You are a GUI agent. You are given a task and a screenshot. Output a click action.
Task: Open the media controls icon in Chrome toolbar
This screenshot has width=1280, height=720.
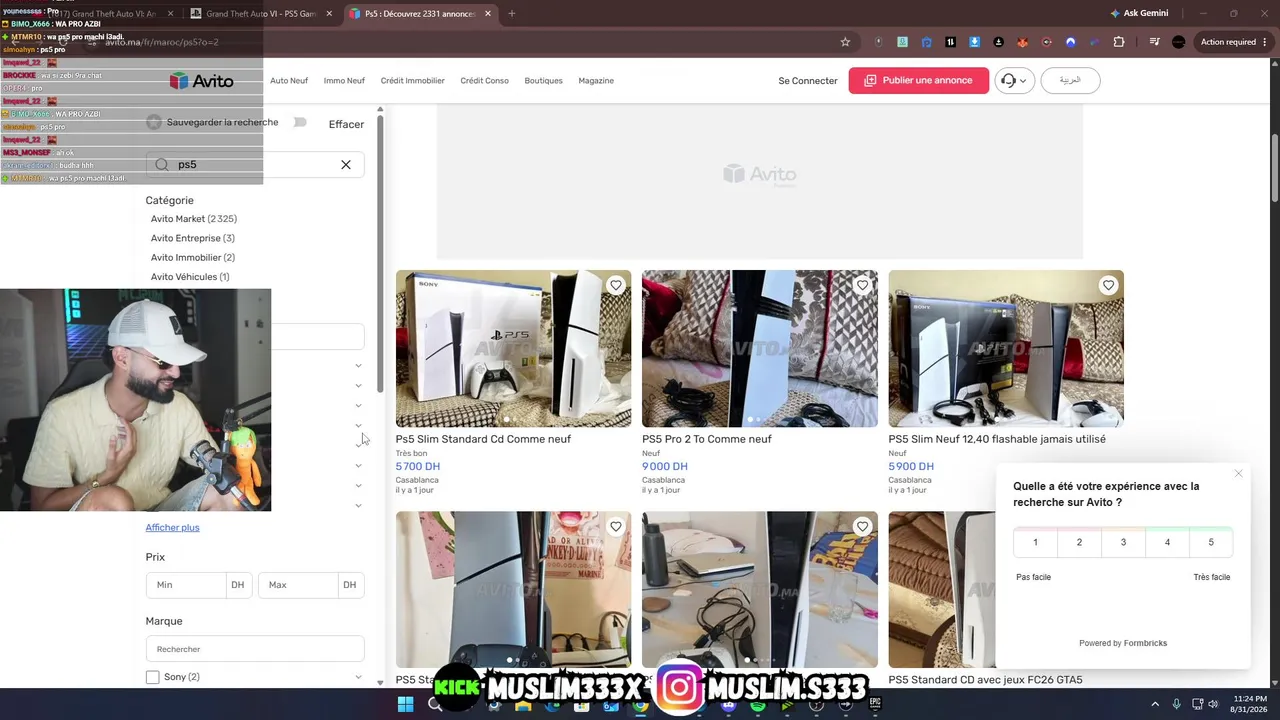point(1154,42)
